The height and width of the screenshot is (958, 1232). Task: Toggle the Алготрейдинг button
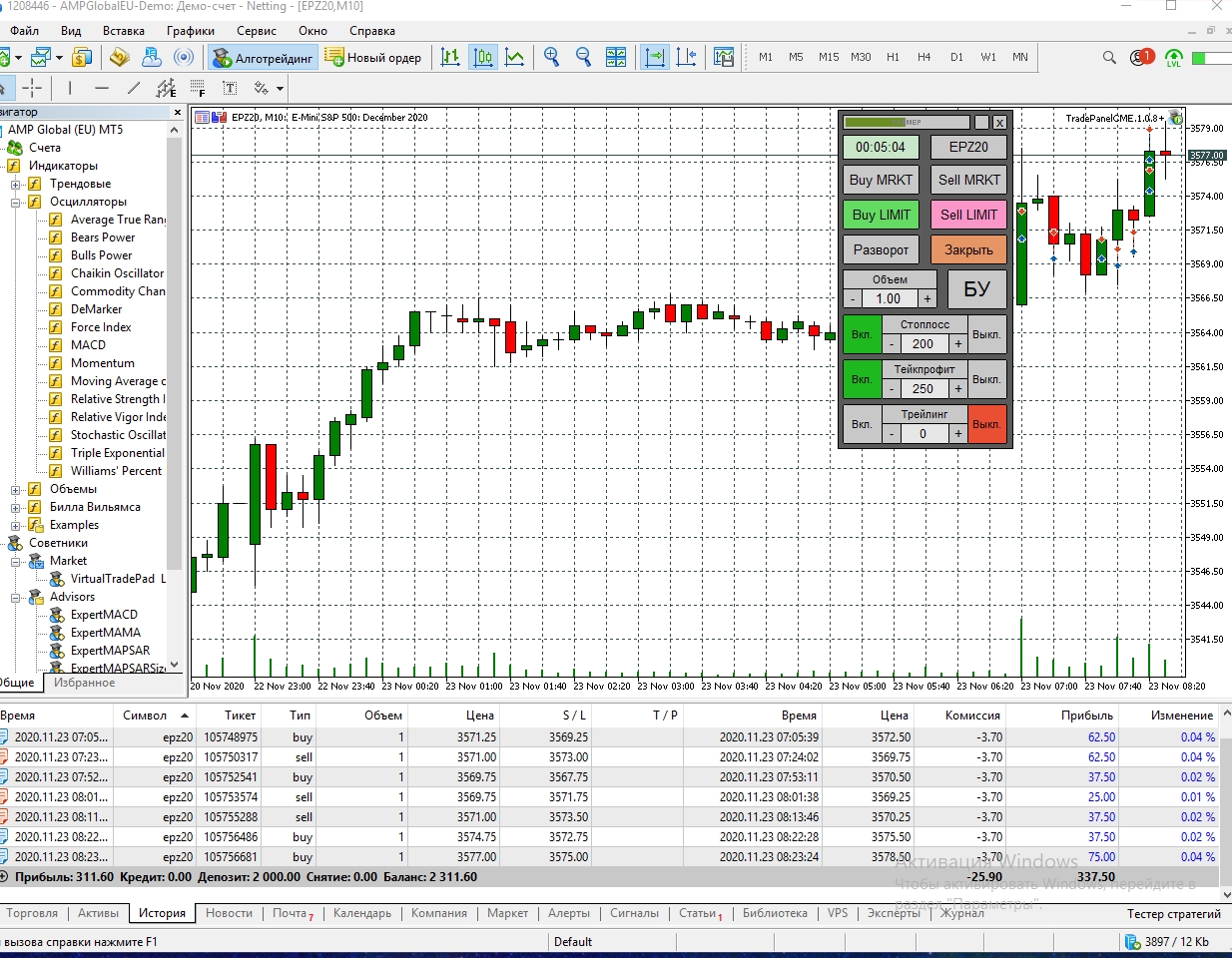click(264, 58)
